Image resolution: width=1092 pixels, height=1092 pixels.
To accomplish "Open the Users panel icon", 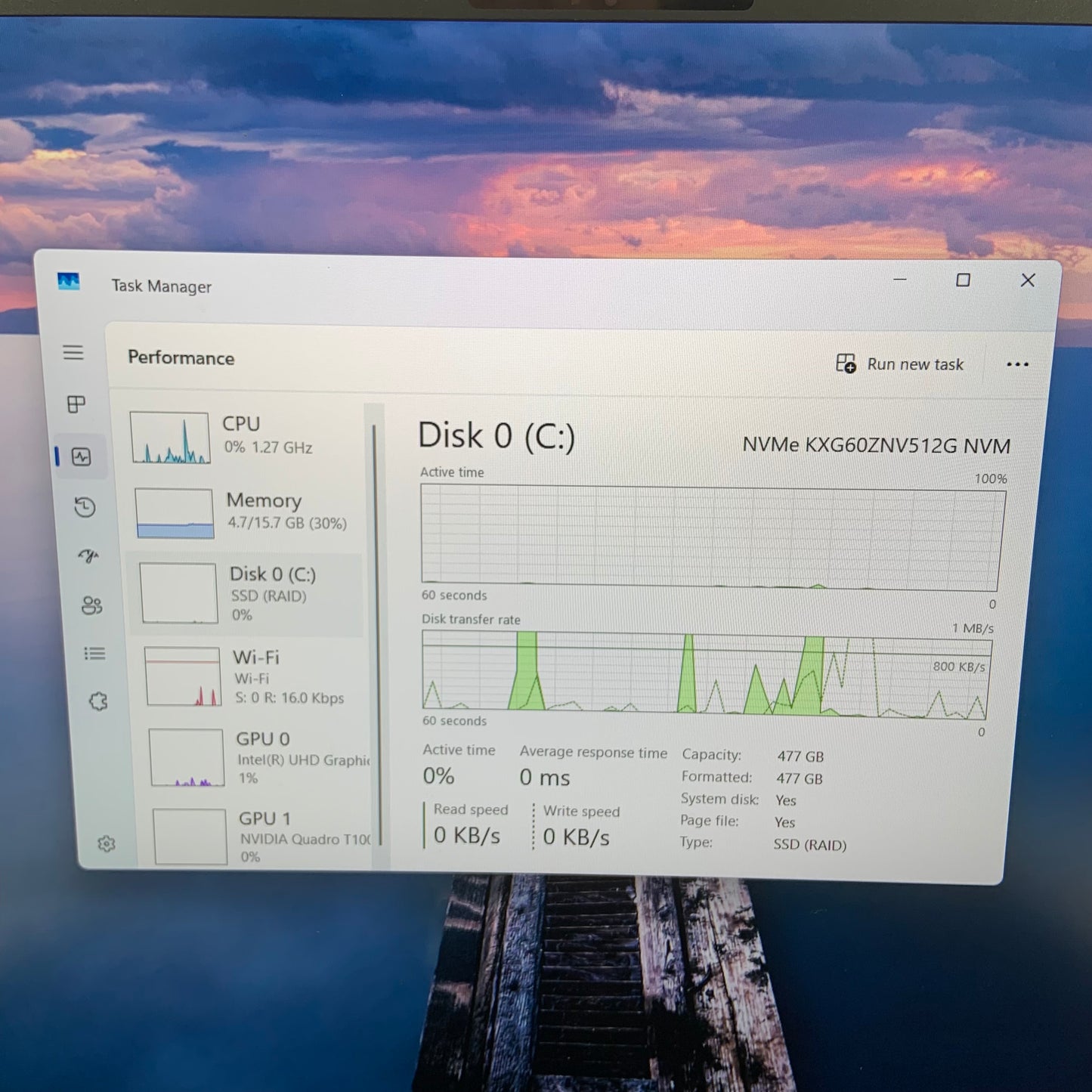I will click(x=92, y=607).
